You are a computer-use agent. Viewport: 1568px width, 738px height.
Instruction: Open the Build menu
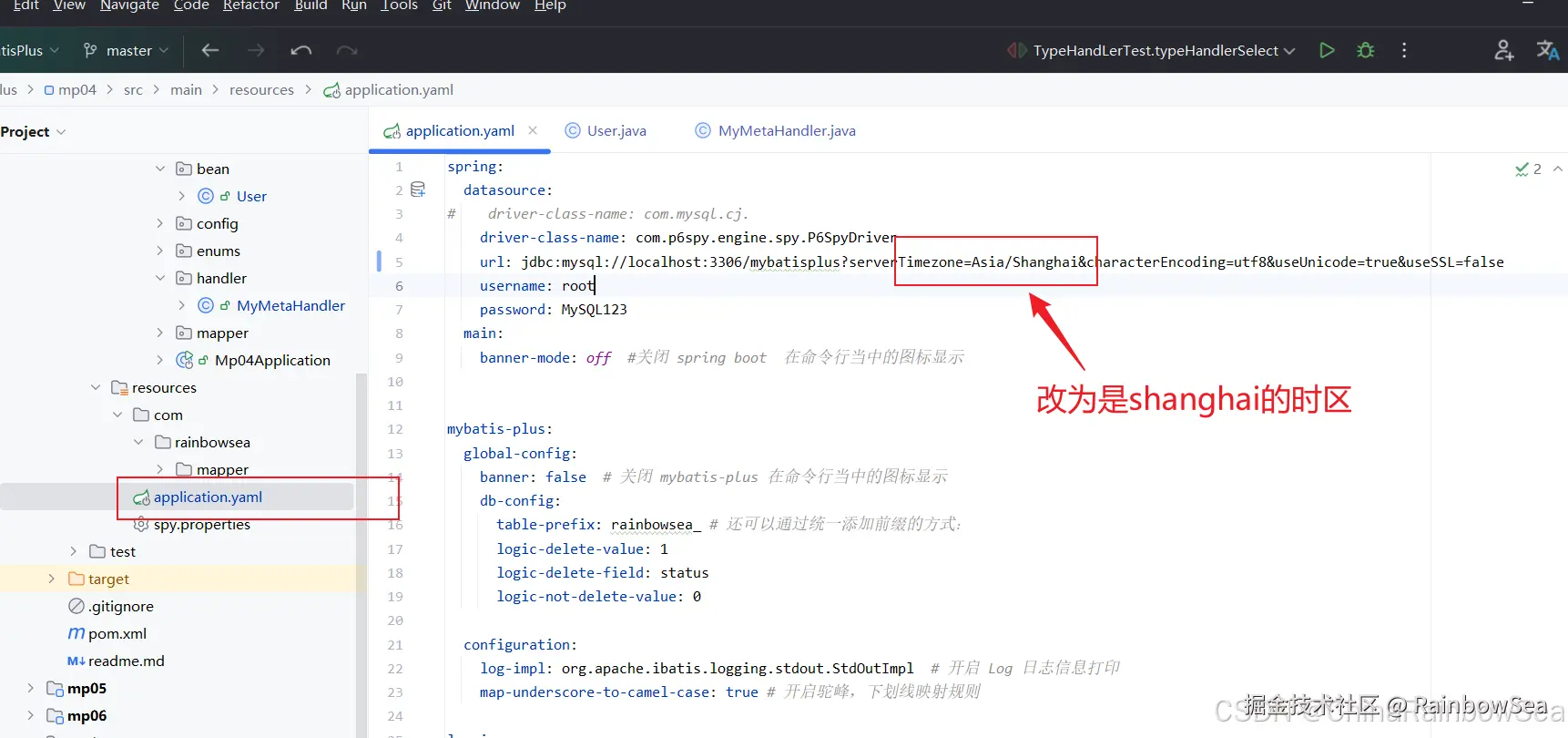(311, 5)
